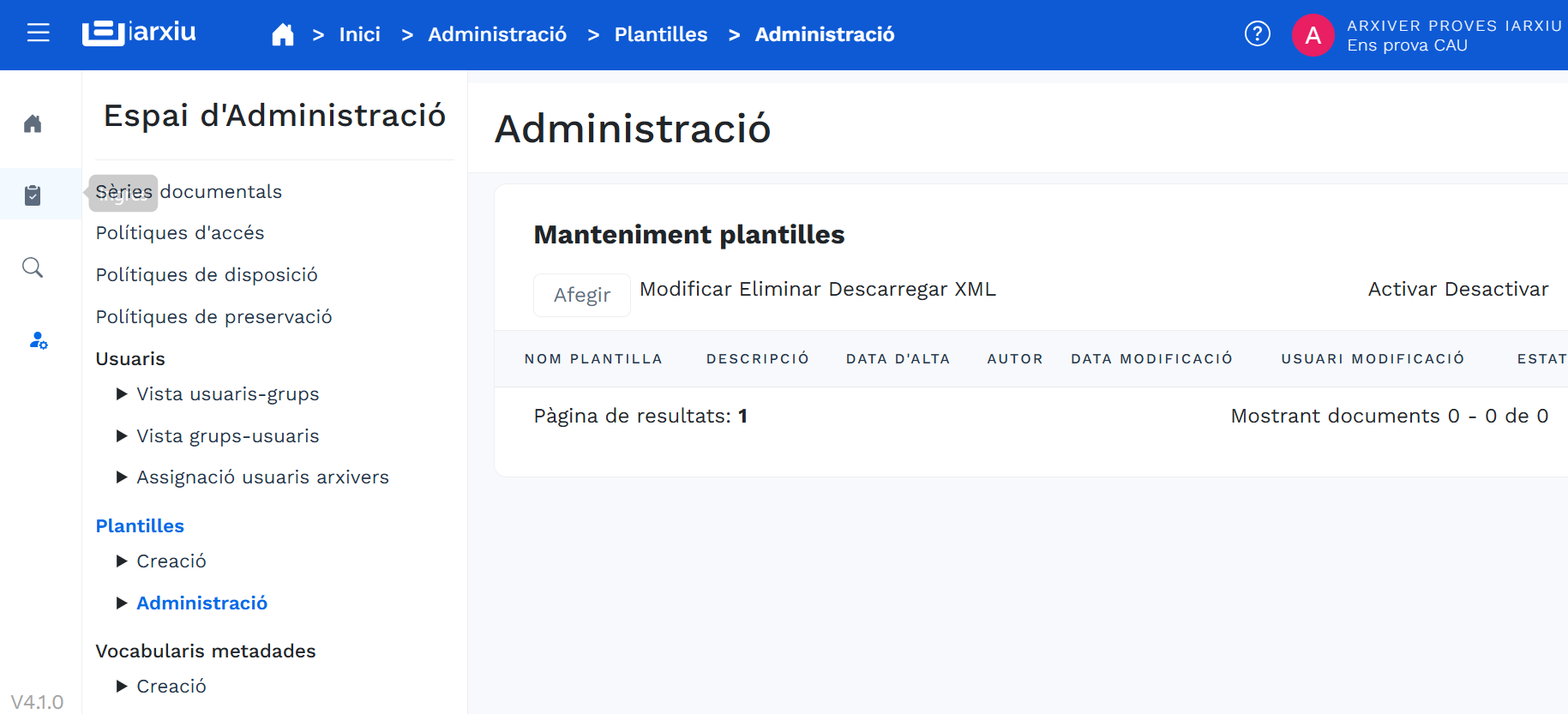The image size is (1568, 714).
Task: Expand Assignació usuaris arxivers arrow
Action: 122,477
